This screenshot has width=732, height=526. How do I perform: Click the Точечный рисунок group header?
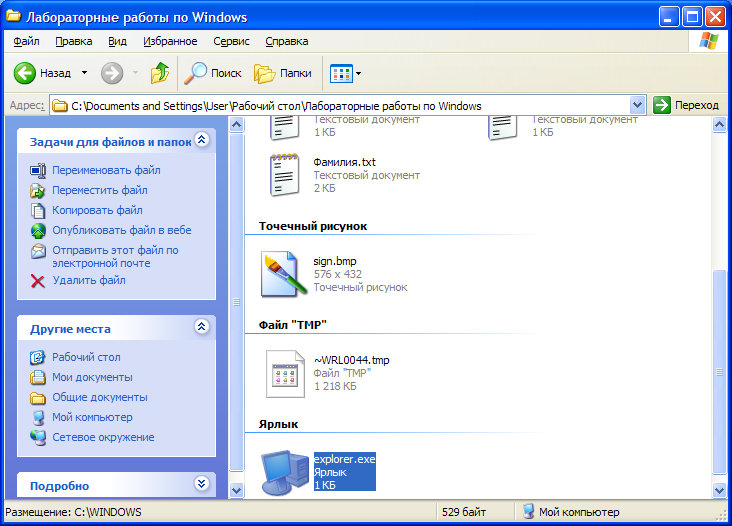313,226
